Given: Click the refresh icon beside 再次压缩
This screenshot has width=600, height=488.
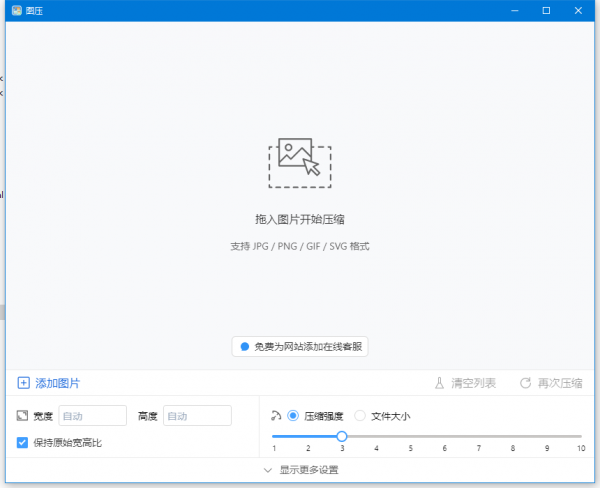Looking at the screenshot, I should coord(525,383).
